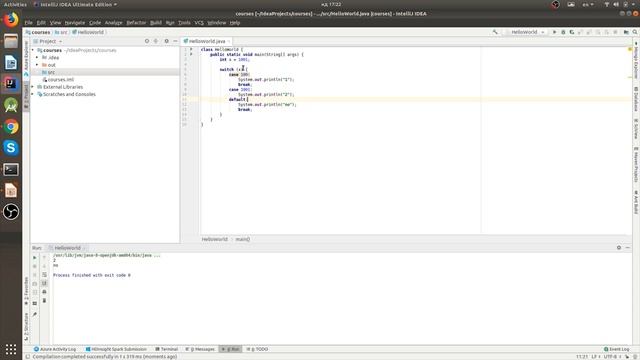Switch to HelloWorld.java editor tab
This screenshot has width=640, height=360.
pos(207,41)
